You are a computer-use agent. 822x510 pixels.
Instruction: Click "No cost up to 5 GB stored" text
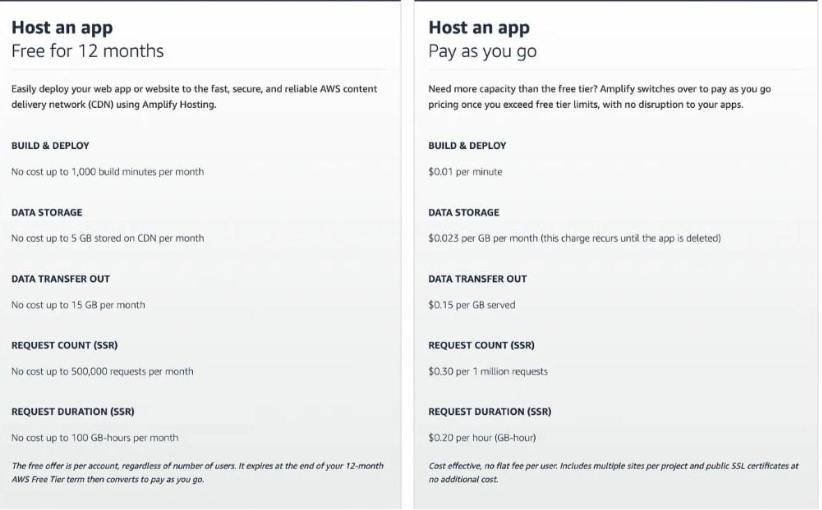tap(107, 238)
